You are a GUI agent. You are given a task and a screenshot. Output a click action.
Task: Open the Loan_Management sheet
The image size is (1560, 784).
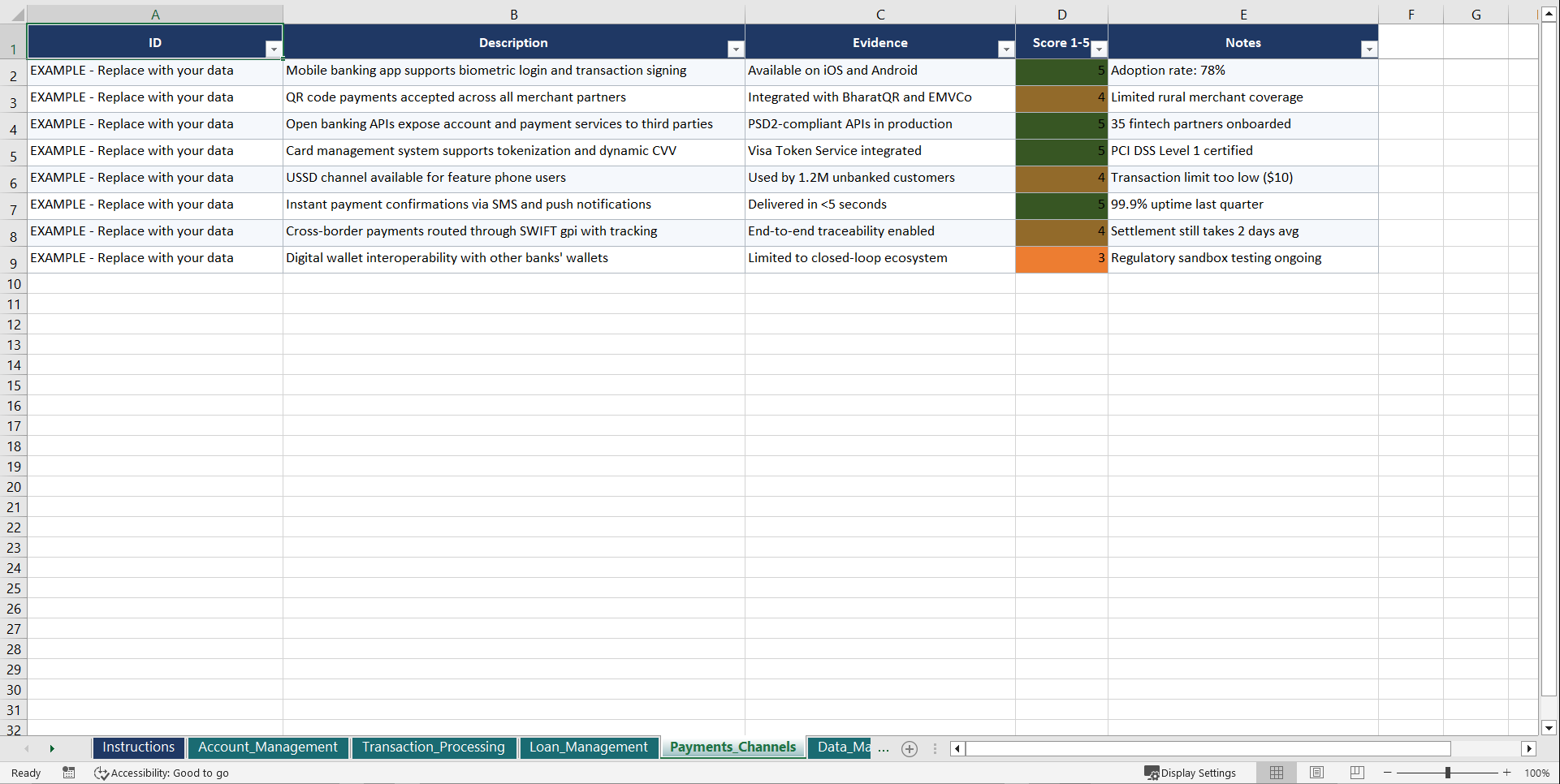589,747
